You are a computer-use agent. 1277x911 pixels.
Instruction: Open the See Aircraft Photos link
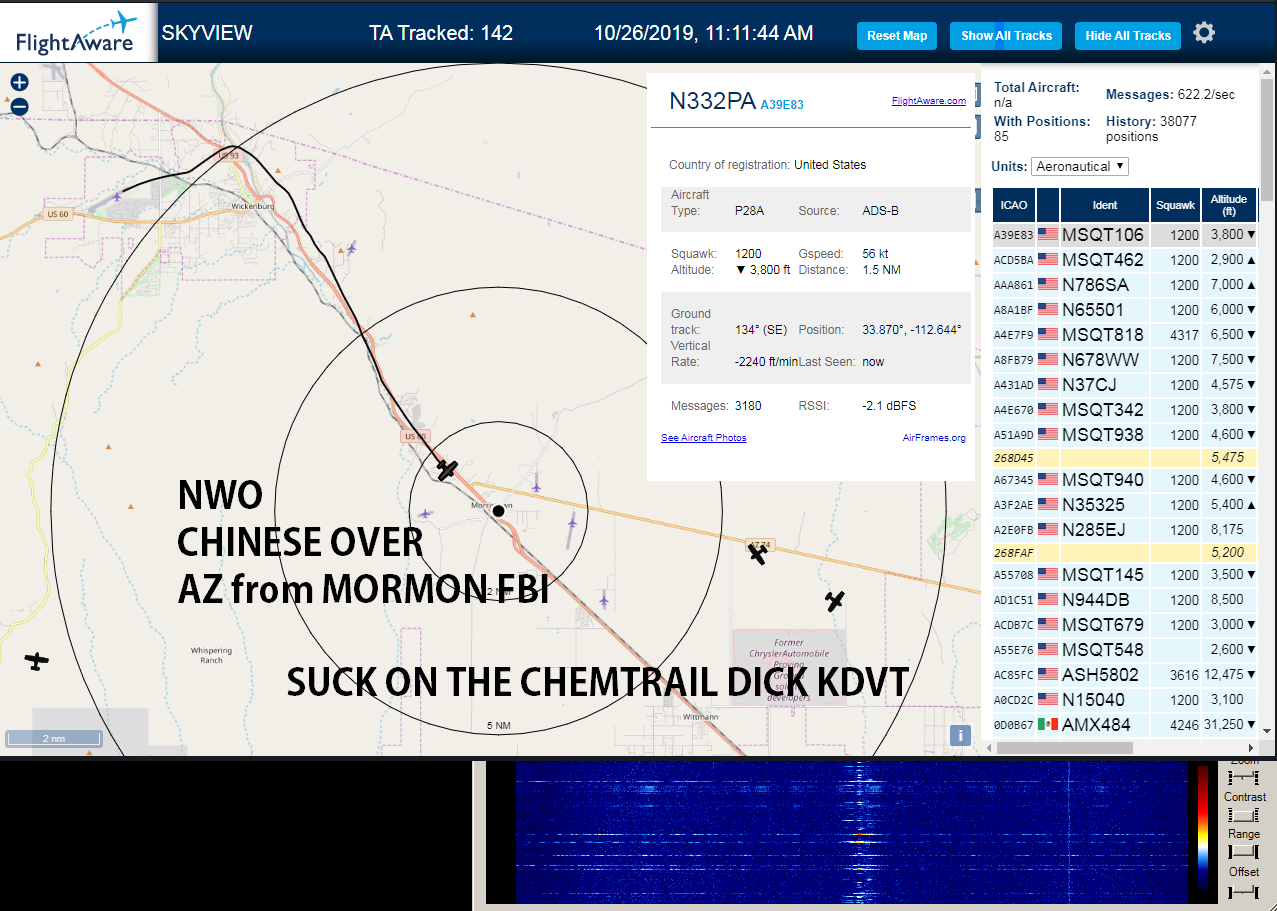704,438
